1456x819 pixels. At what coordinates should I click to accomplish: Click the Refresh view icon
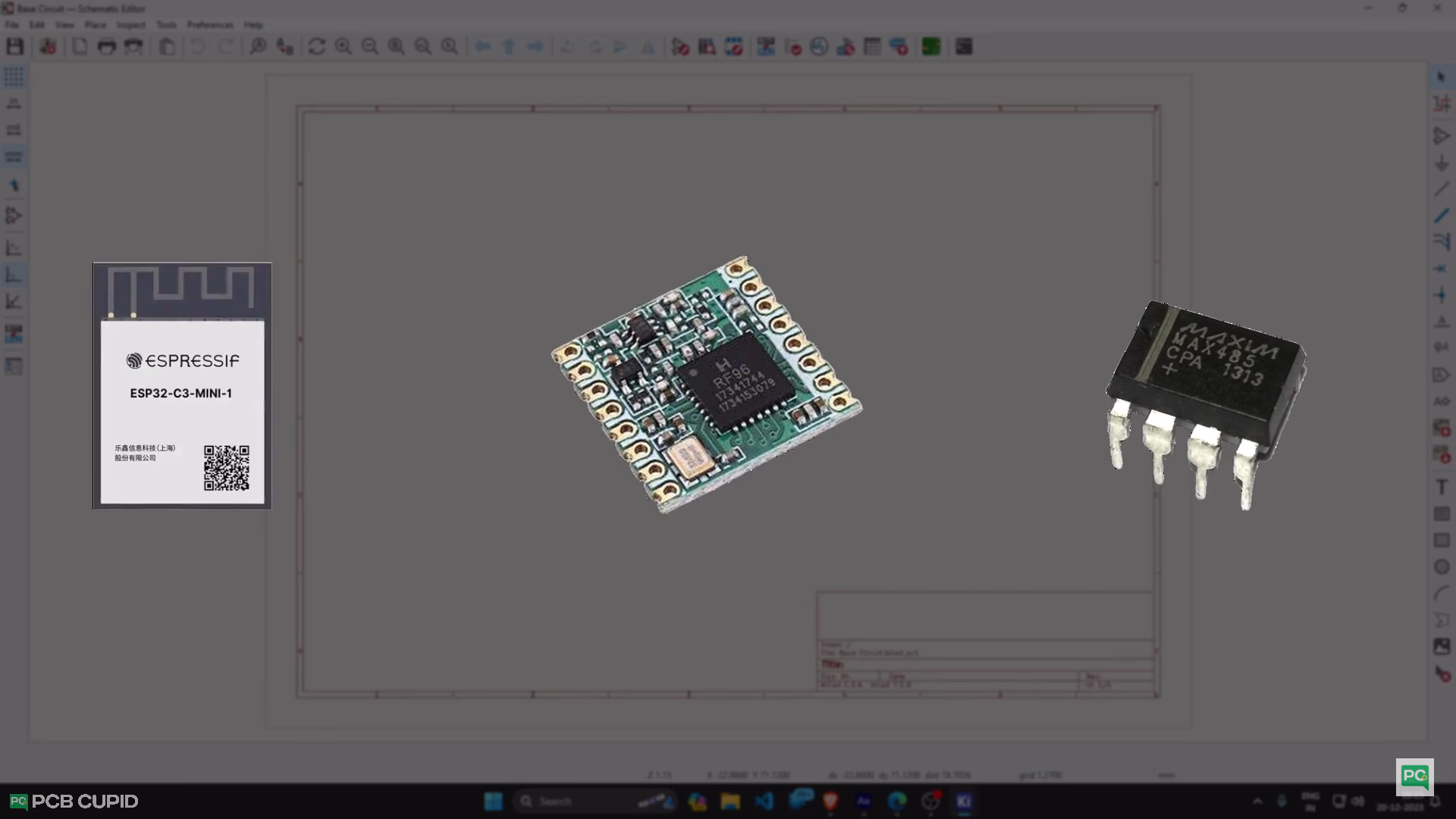[x=316, y=47]
